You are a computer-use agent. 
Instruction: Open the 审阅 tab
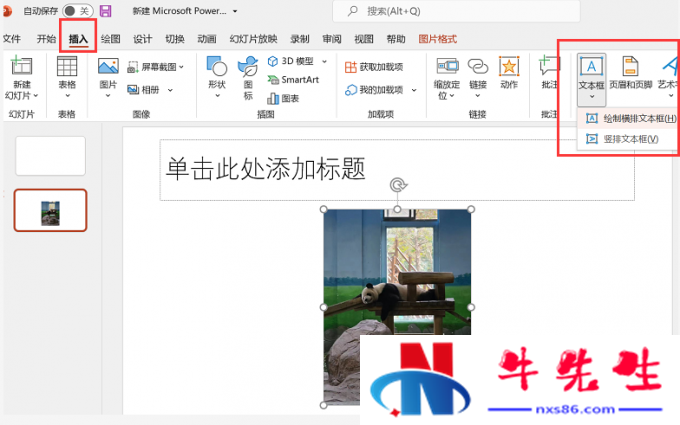[332, 39]
